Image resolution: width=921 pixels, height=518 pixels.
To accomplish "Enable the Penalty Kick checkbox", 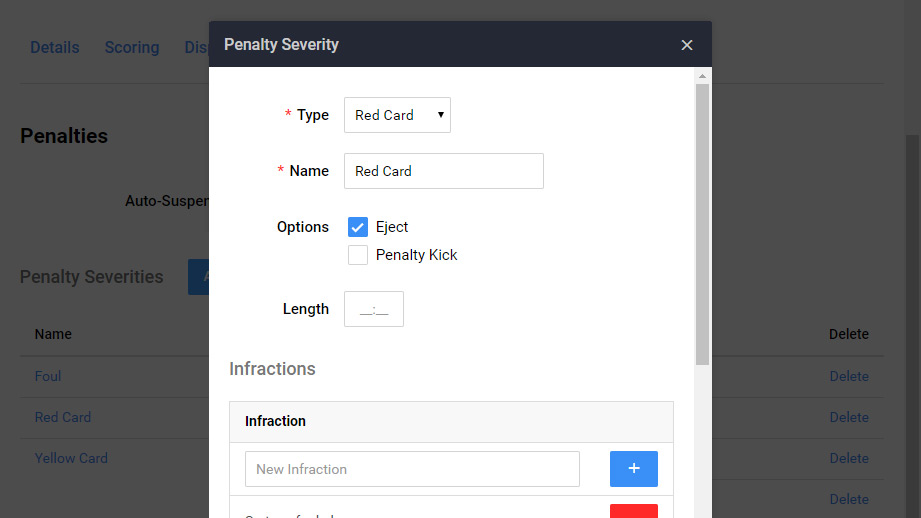I will tap(358, 255).
